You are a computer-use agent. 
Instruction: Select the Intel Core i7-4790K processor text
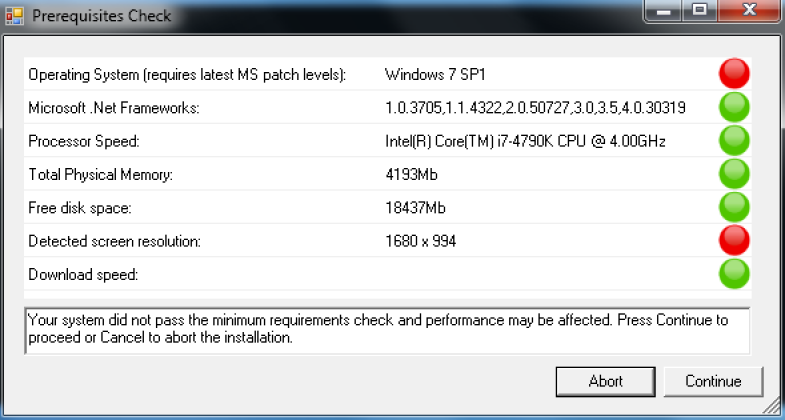tap(525, 141)
